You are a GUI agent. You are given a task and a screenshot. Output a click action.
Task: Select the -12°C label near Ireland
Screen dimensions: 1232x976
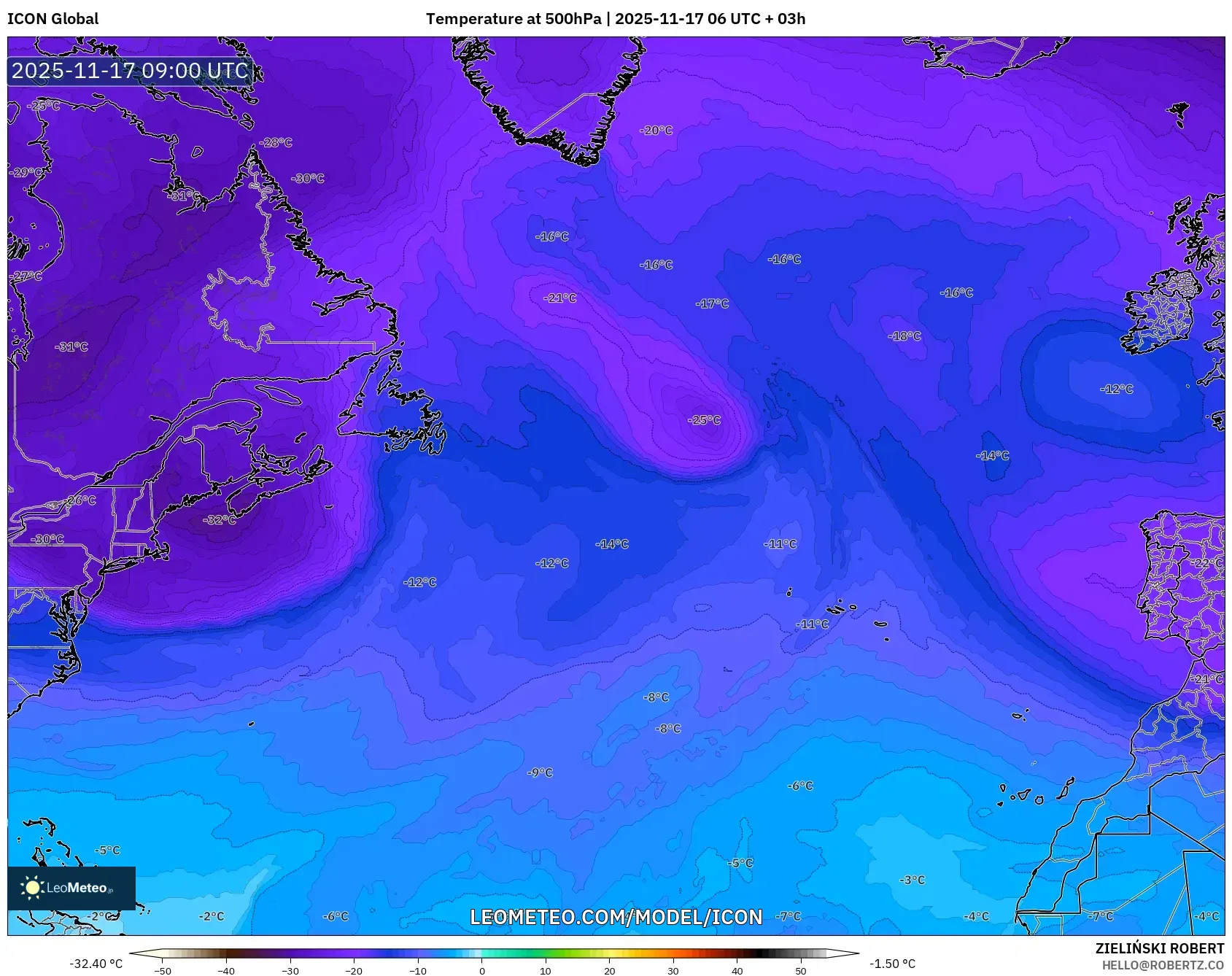point(1115,389)
